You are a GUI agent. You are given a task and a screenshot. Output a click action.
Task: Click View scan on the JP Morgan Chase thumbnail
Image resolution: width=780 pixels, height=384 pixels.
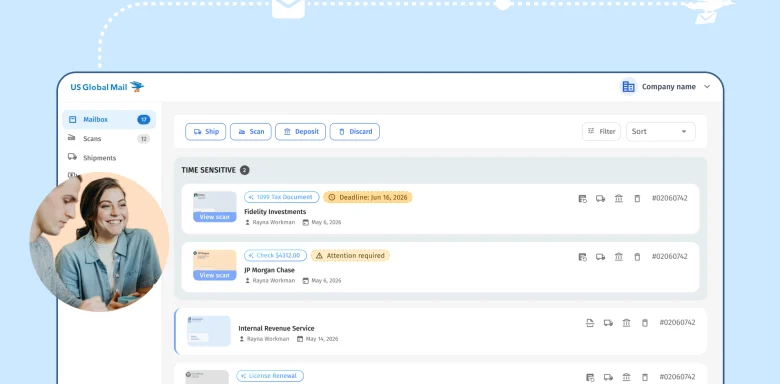point(214,275)
